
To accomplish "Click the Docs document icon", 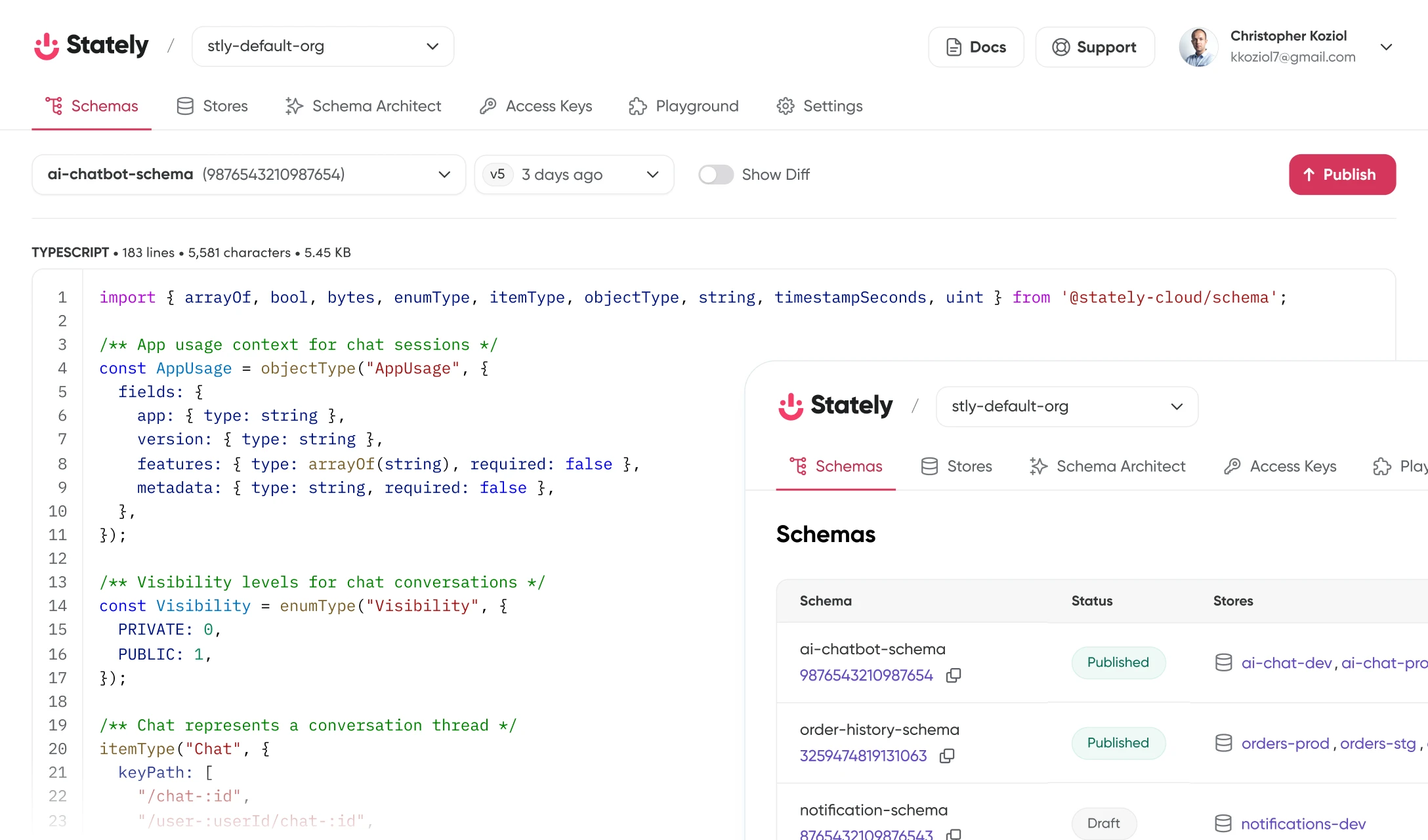I will [x=954, y=47].
